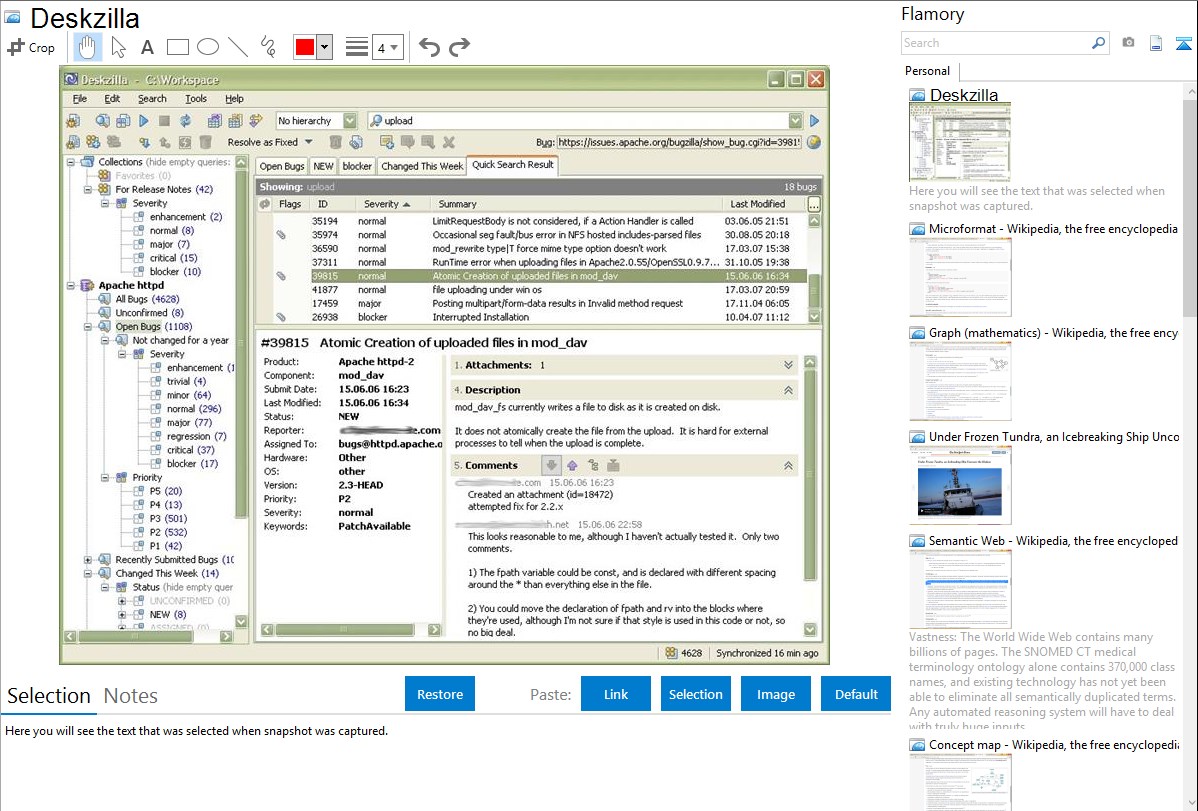The width and height of the screenshot is (1198, 811).
Task: Focus the Flamory Search field
Action: pyautogui.click(x=996, y=43)
